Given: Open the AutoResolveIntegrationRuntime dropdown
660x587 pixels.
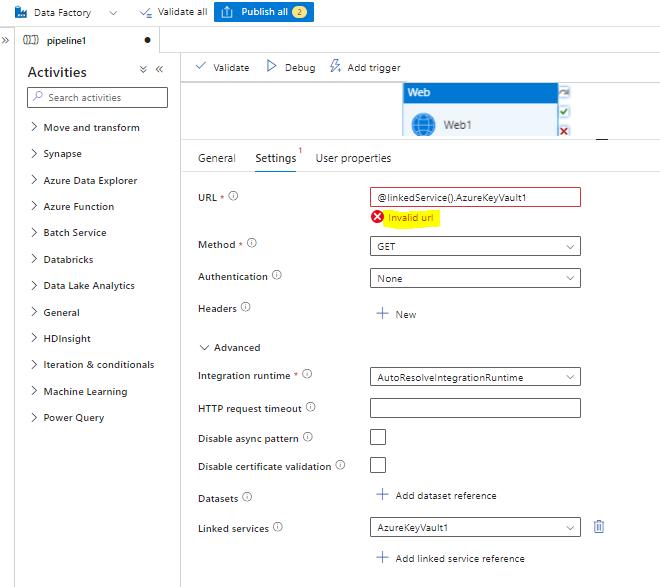Looking at the screenshot, I should pyautogui.click(x=475, y=377).
